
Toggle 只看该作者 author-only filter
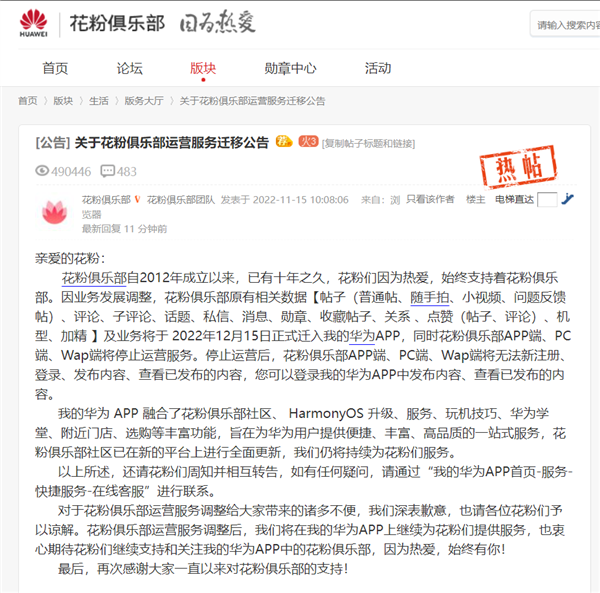[x=430, y=199]
